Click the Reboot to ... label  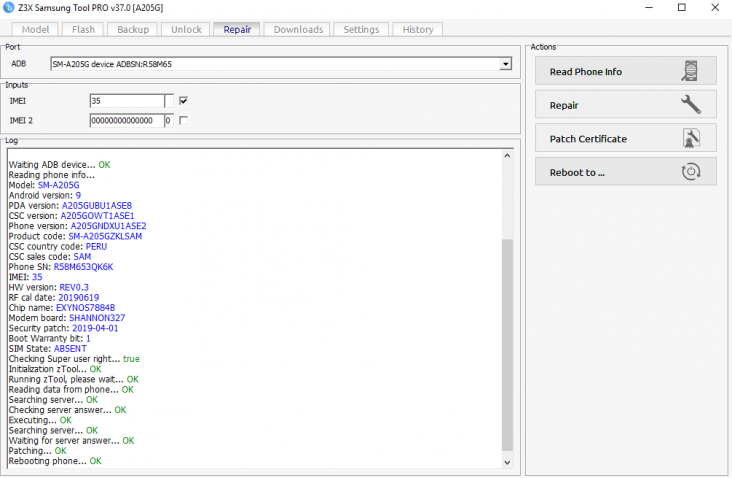point(577,173)
